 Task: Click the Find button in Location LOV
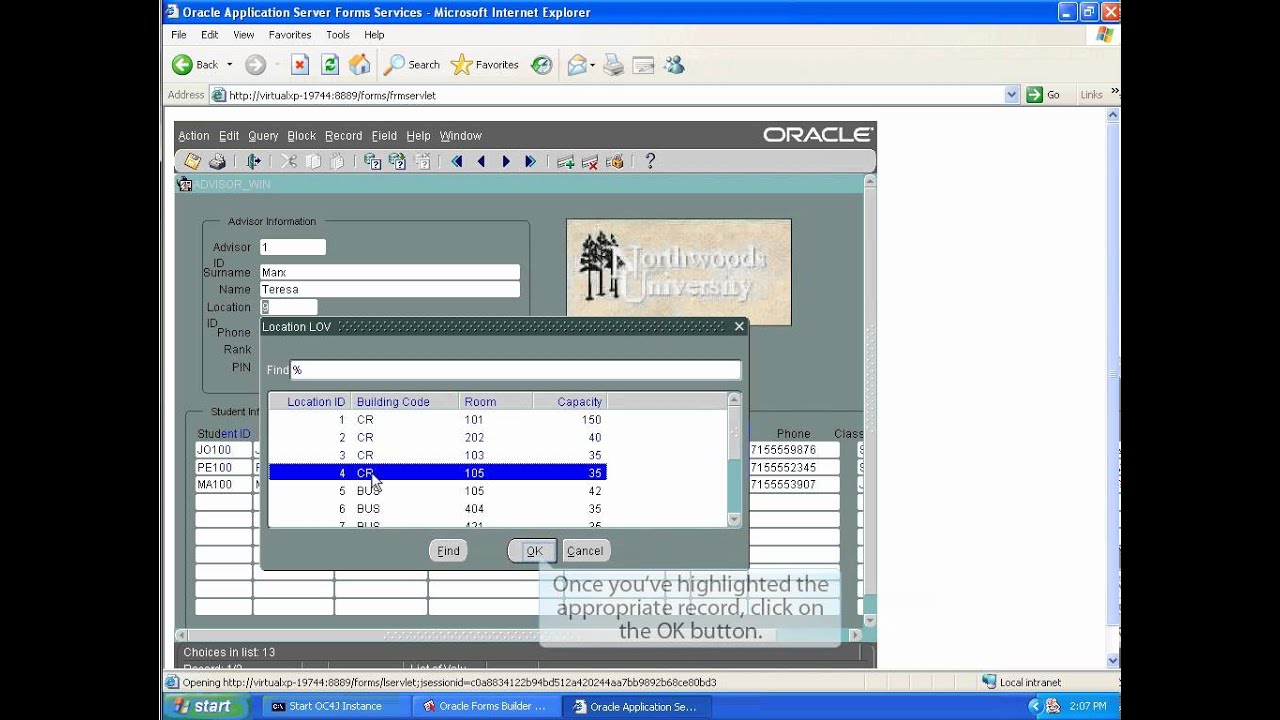tap(448, 551)
